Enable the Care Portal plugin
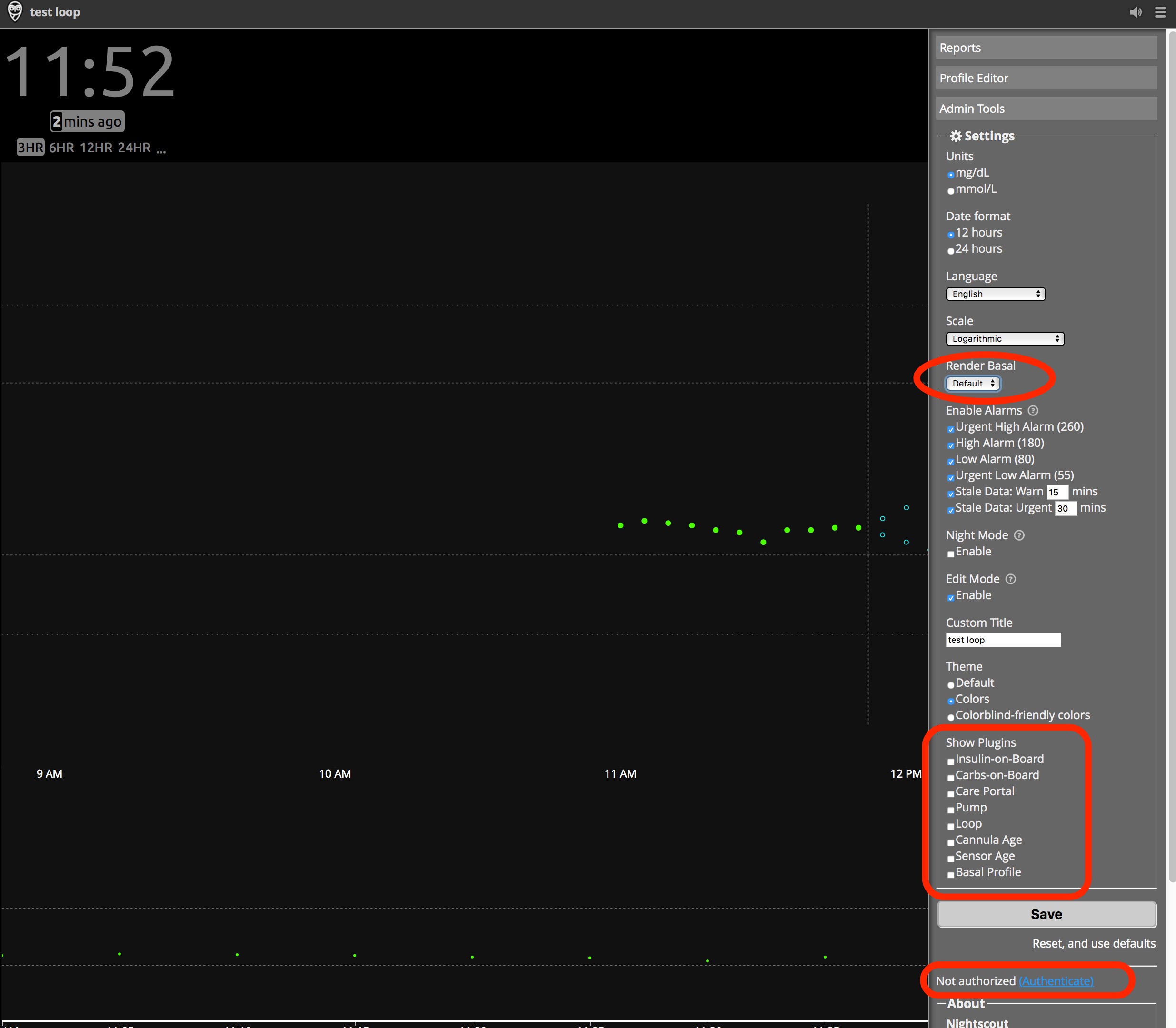This screenshot has width=1176, height=1028. [951, 794]
